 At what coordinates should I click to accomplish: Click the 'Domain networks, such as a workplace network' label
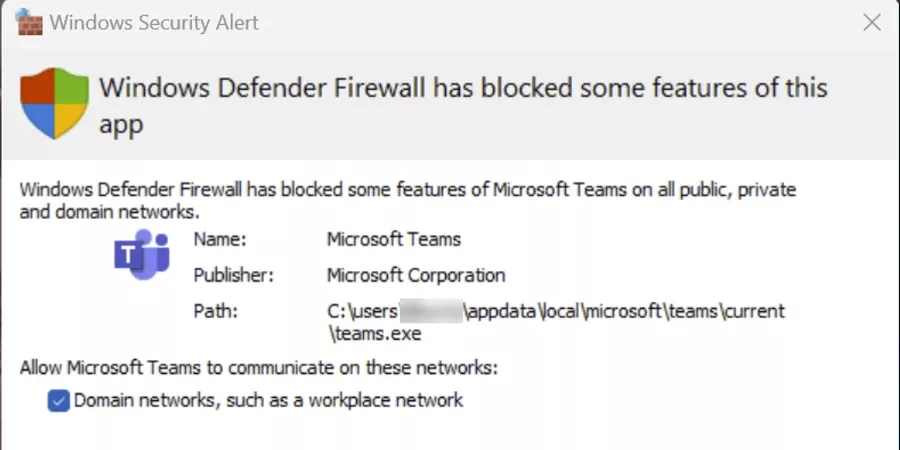coord(269,400)
